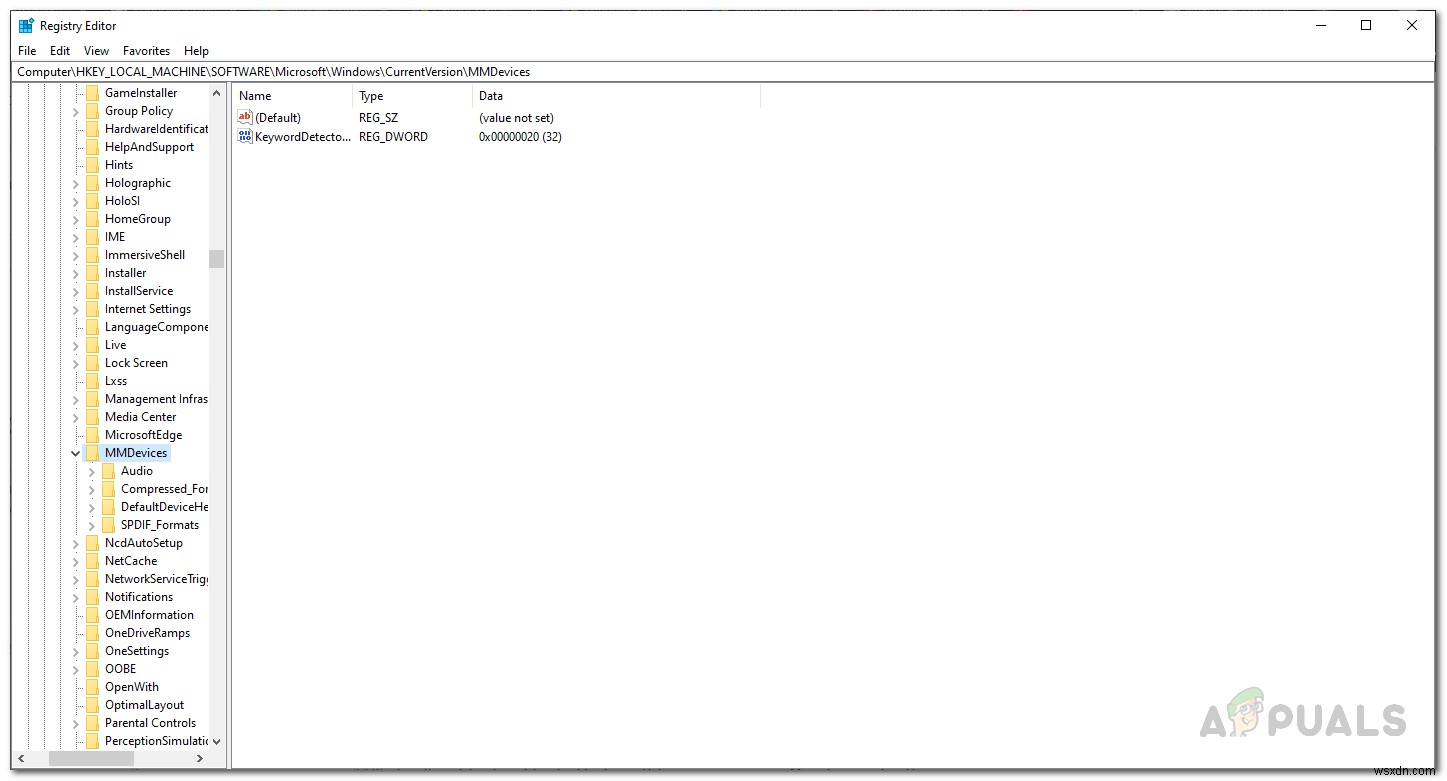This screenshot has width=1447, height=781.
Task: Open the View menu
Action: (x=96, y=50)
